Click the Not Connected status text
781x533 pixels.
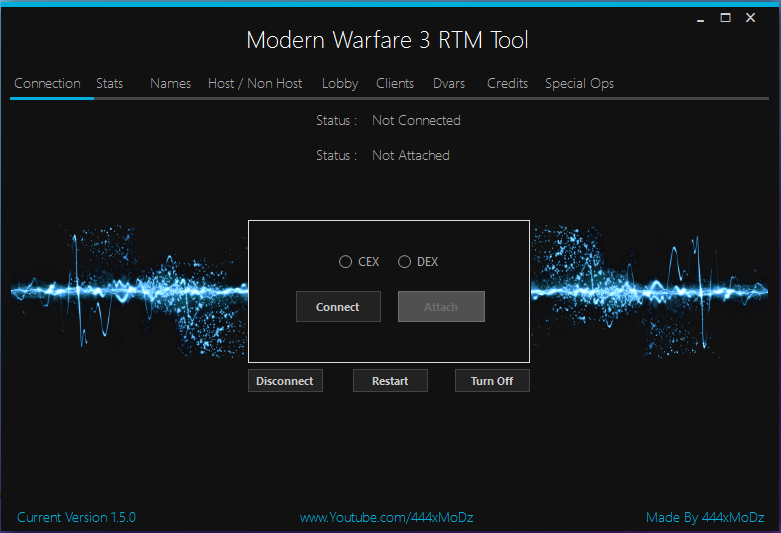(416, 121)
